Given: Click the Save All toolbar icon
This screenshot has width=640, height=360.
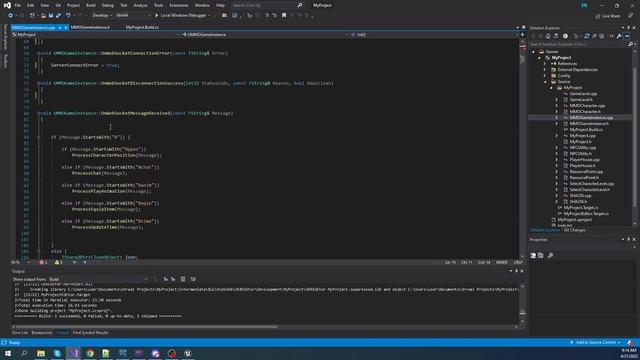Looking at the screenshot, I should pos(58,16).
